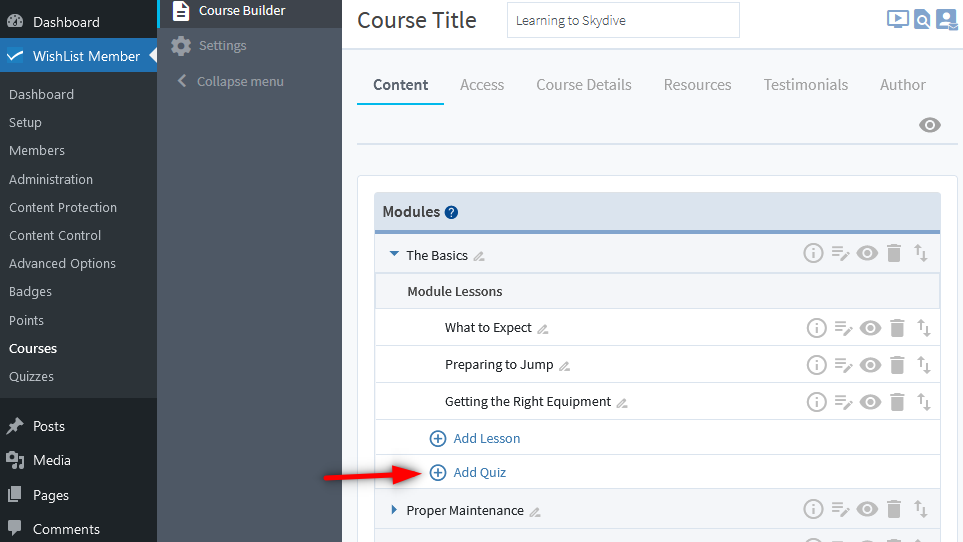Viewport: 963px width, 542px height.
Task: Click the course video preview icon
Action: (x=898, y=19)
